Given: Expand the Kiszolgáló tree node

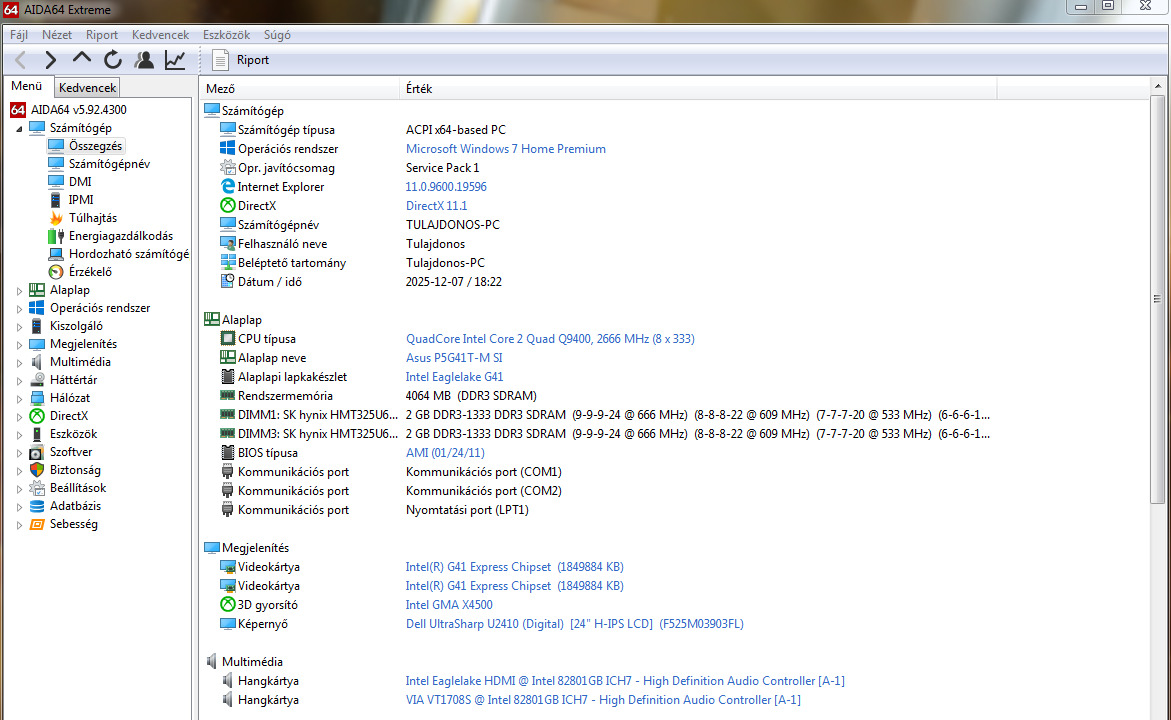Looking at the screenshot, I should point(19,326).
